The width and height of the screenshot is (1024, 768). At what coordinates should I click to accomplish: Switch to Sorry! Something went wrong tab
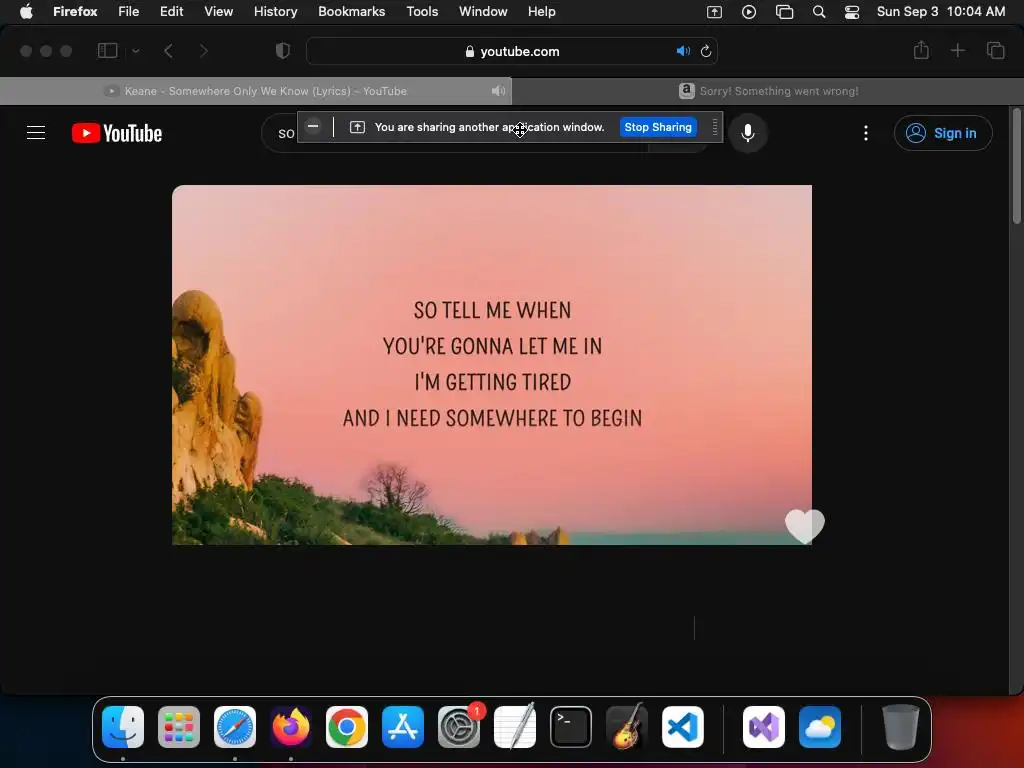768,91
